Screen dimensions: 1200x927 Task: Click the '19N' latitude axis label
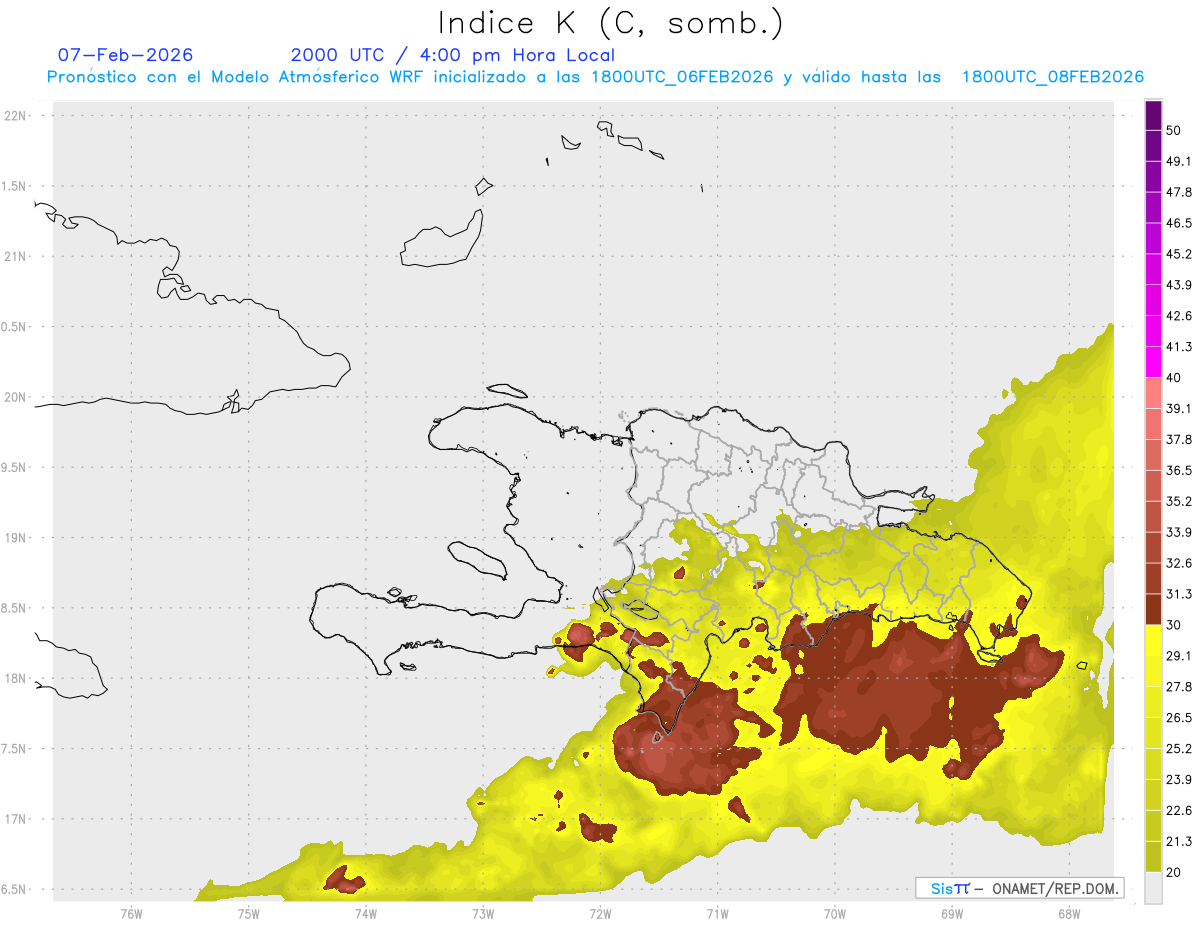tap(16, 538)
